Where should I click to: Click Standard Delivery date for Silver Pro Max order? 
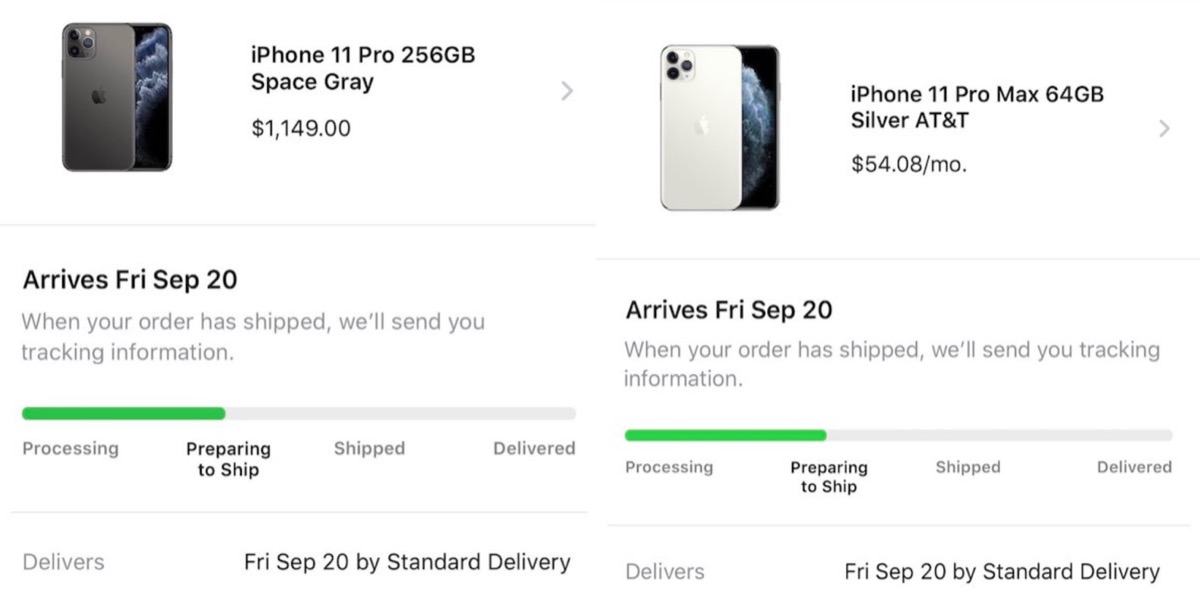pyautogui.click(x=1001, y=572)
